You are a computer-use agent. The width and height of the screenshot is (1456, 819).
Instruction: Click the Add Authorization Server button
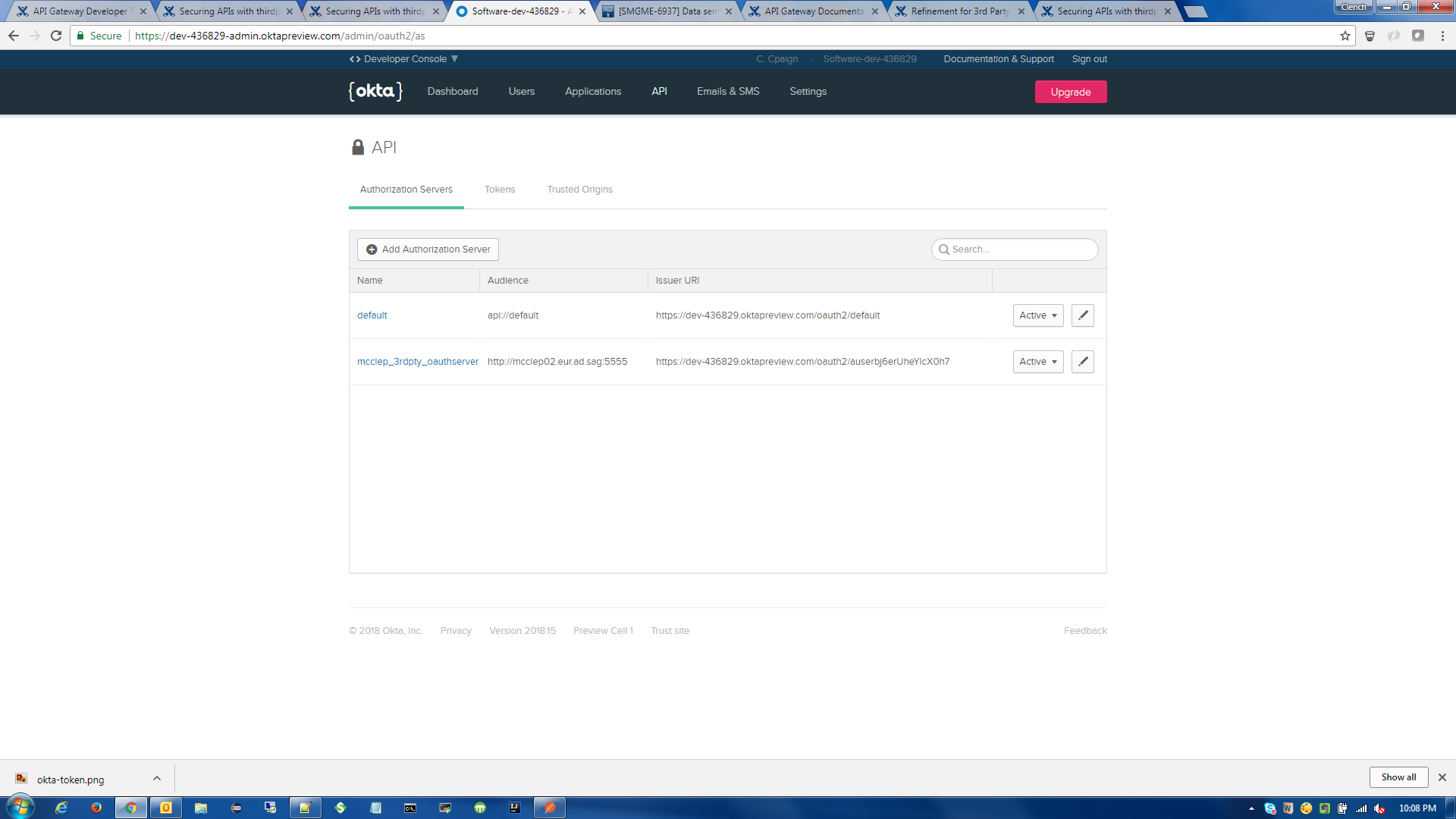point(428,249)
